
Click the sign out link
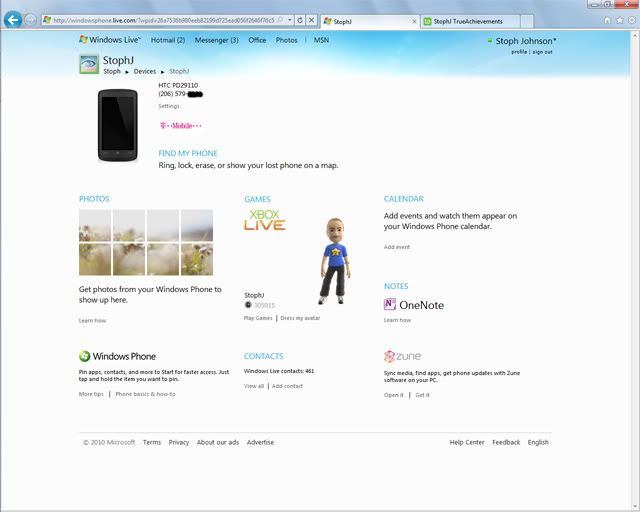(542, 52)
